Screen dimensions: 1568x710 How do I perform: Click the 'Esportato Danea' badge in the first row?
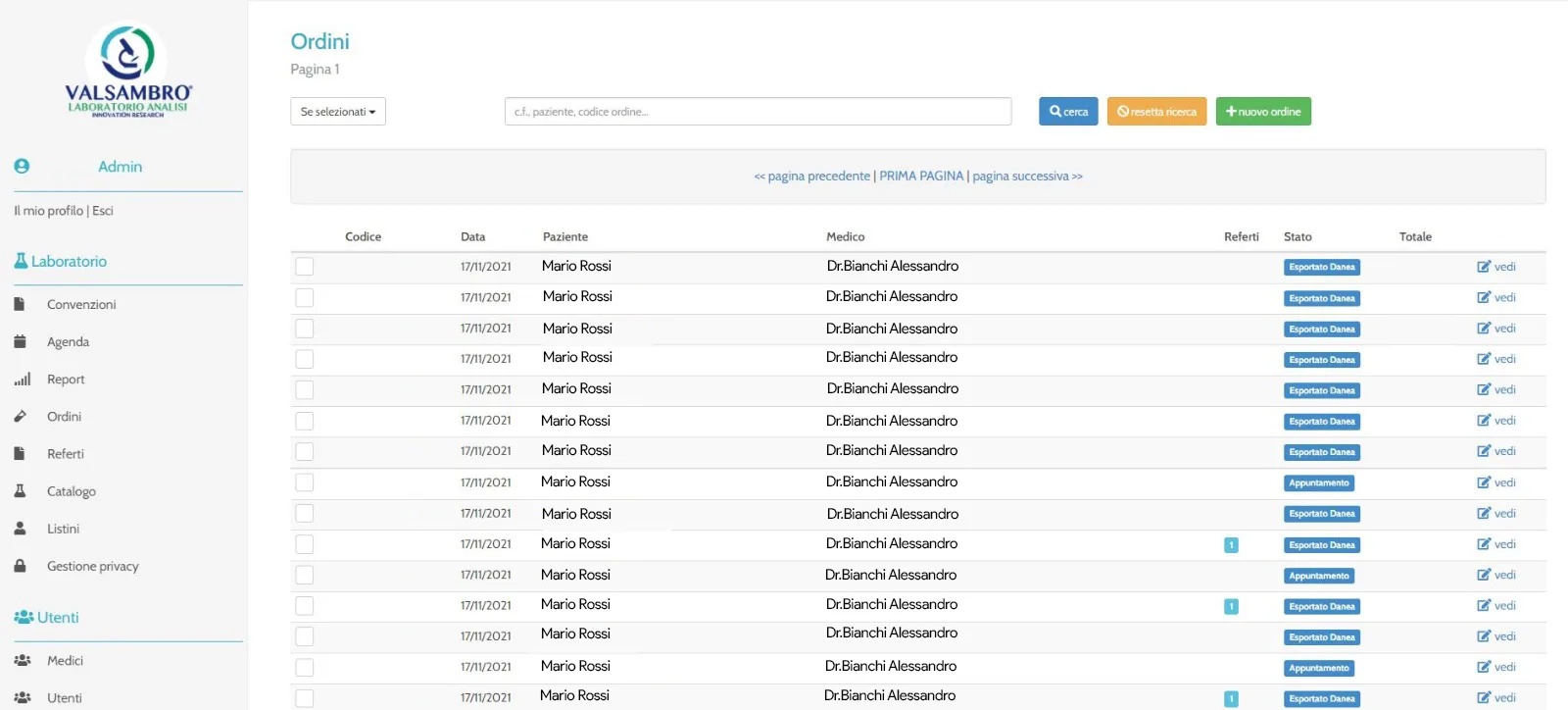click(1322, 267)
